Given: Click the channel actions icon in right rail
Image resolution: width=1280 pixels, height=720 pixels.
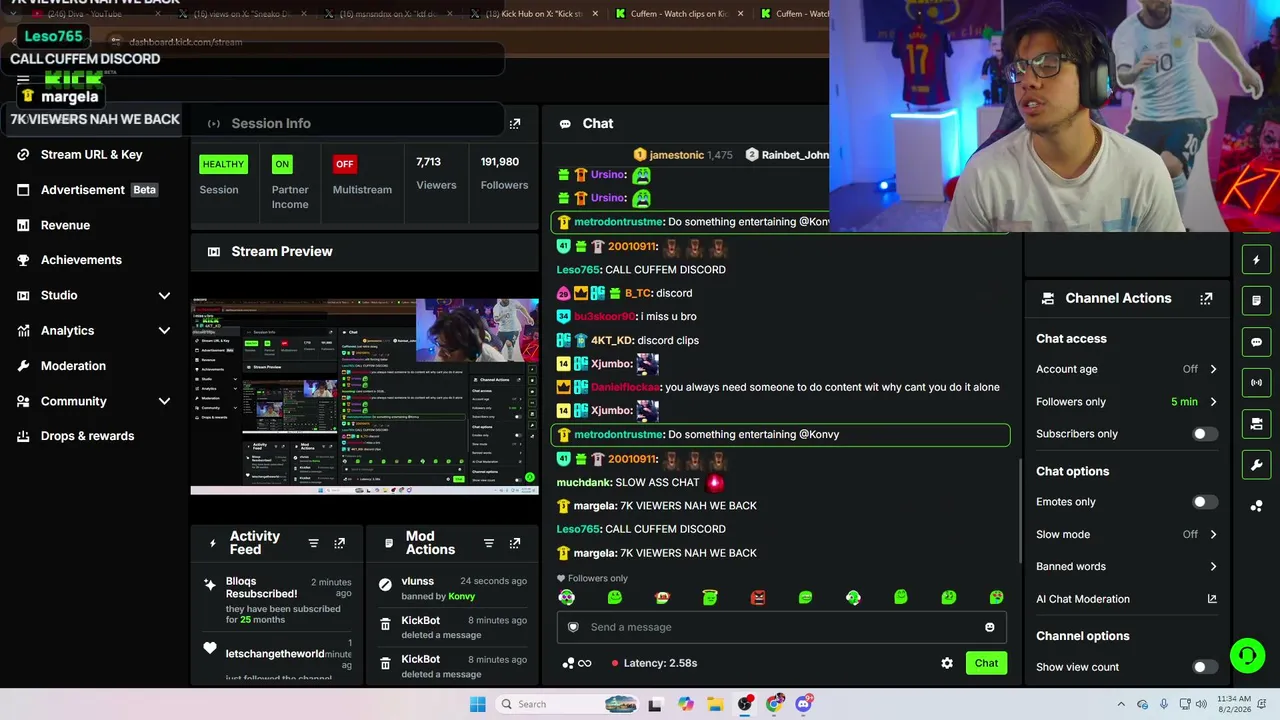Looking at the screenshot, I should (x=1257, y=424).
